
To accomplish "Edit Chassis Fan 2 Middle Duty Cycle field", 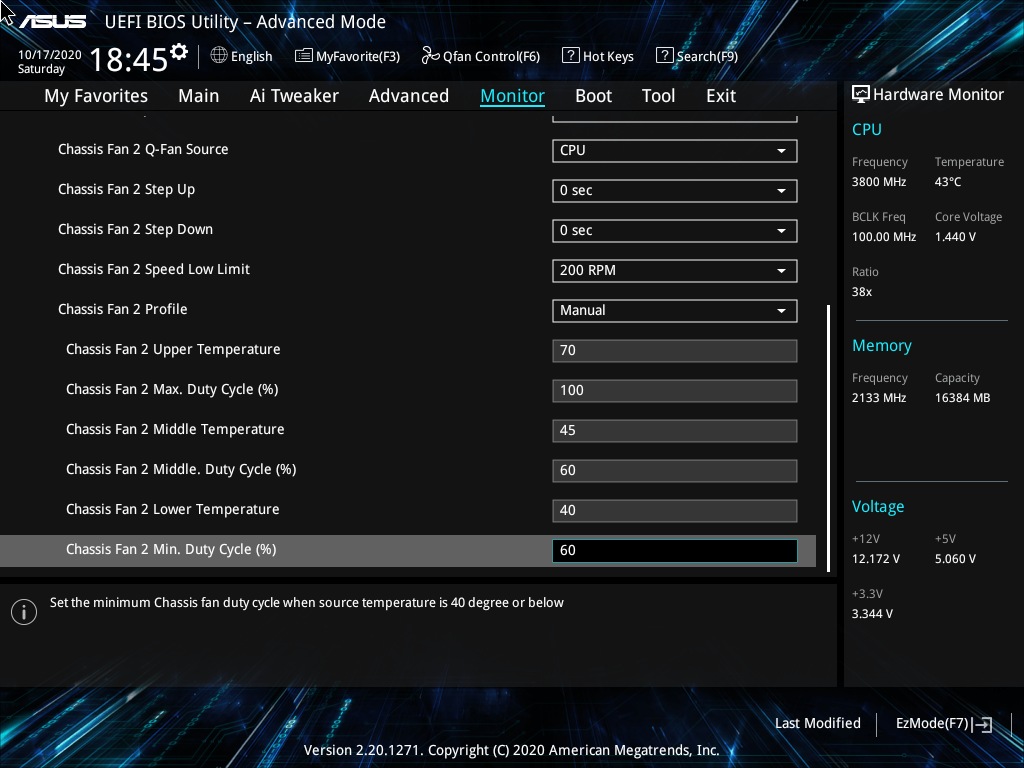I will tap(675, 471).
